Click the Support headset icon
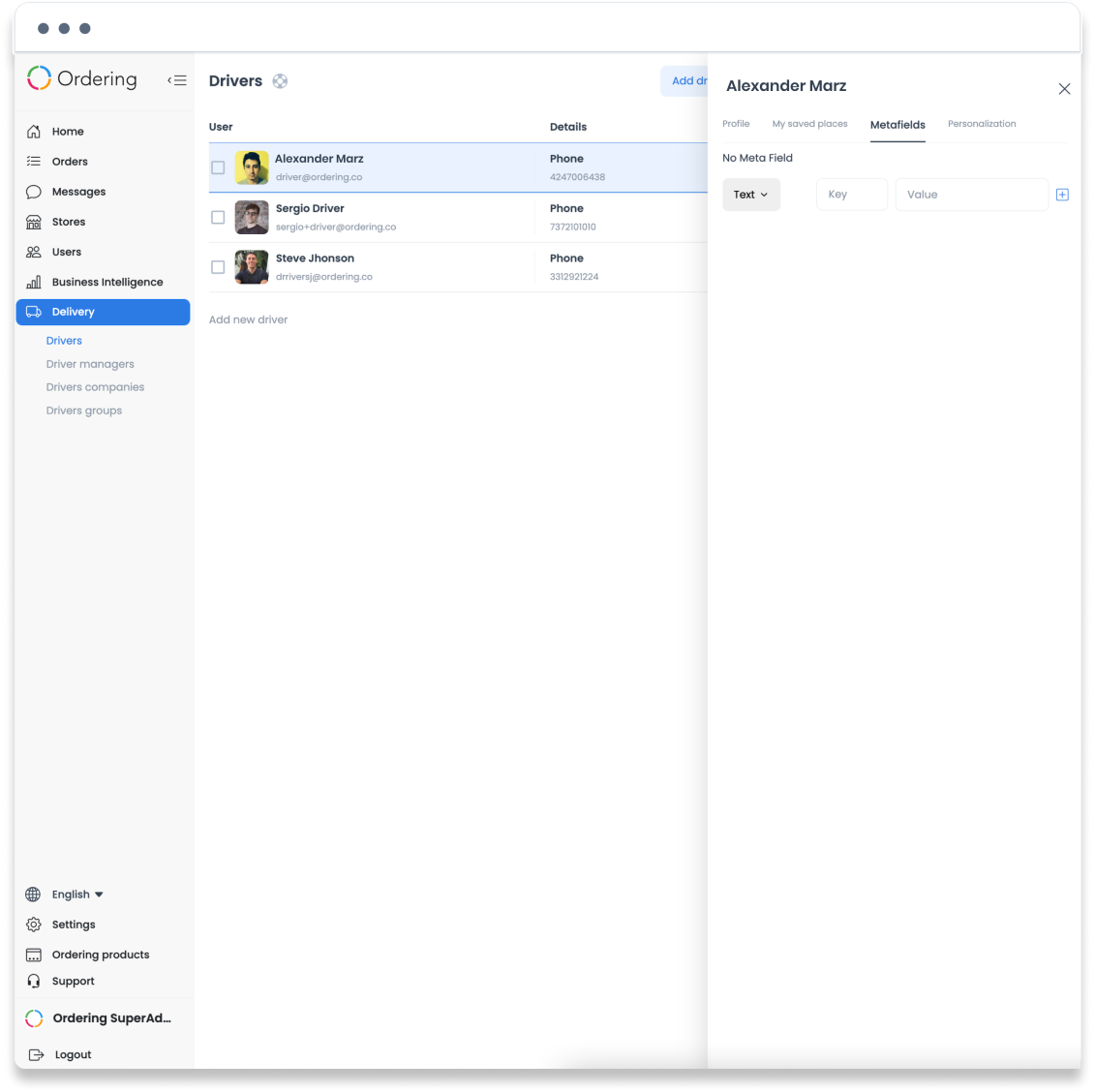The width and height of the screenshot is (1095, 1092). pyautogui.click(x=34, y=981)
